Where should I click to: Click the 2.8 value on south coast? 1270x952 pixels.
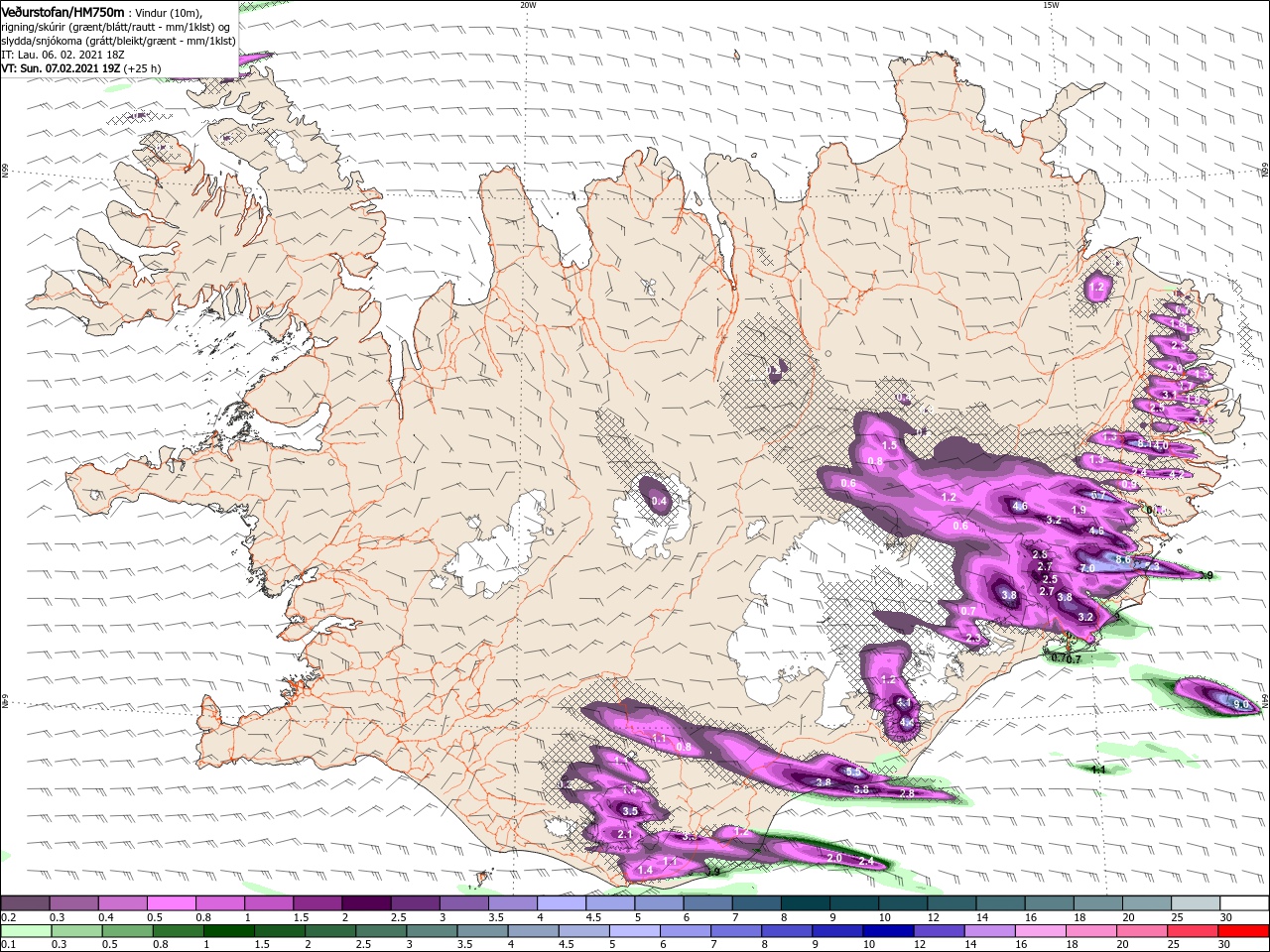(x=906, y=793)
